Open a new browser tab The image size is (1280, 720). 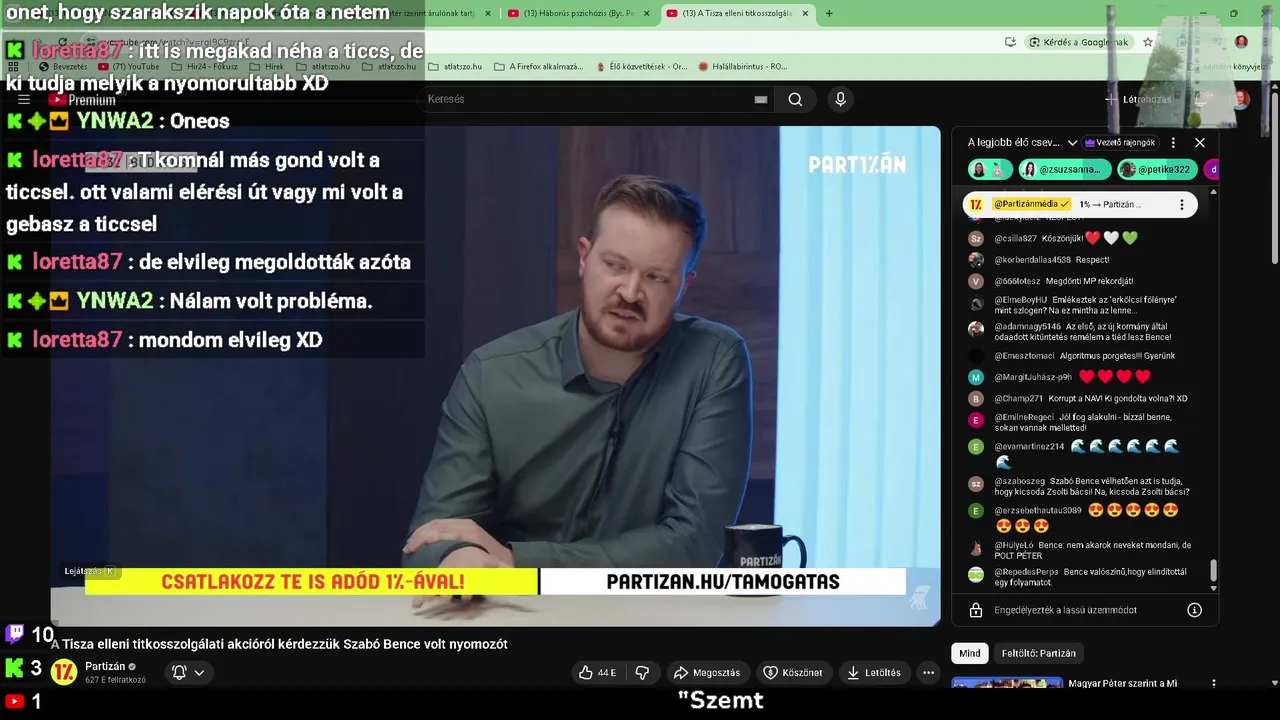[x=829, y=13]
